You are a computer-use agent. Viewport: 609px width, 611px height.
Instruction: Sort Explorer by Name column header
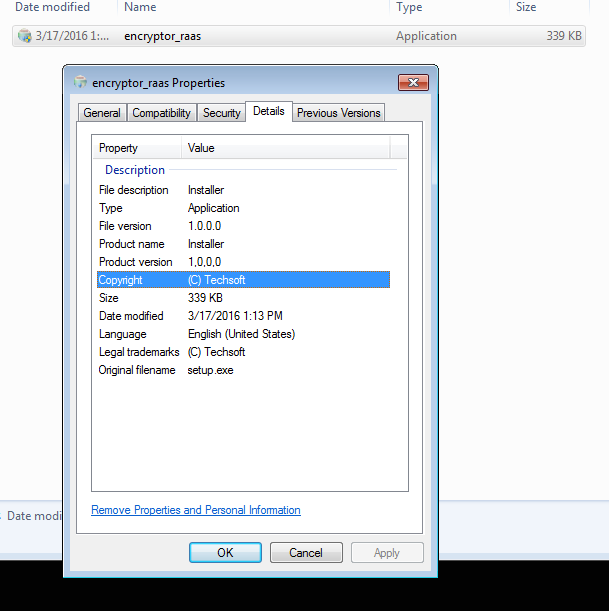click(140, 7)
